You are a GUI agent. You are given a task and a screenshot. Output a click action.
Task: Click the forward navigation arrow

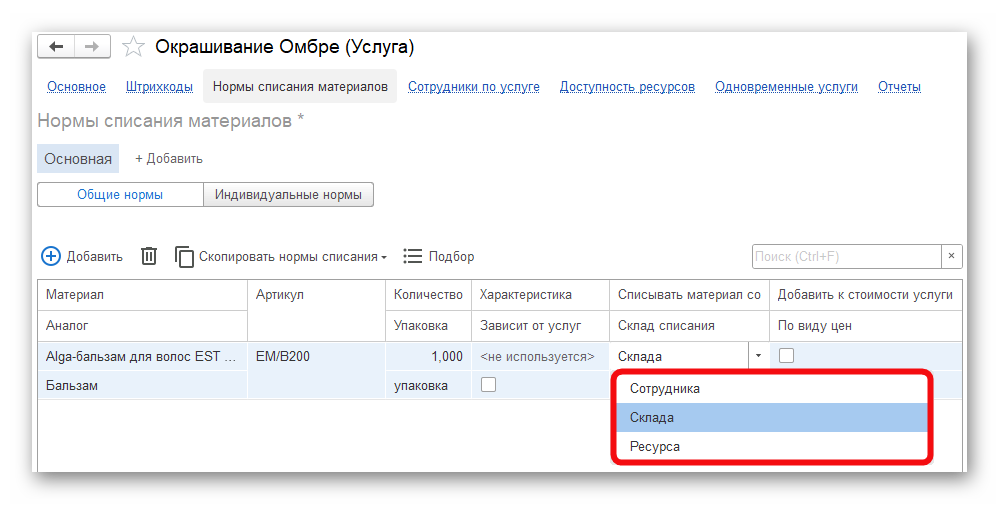point(92,47)
